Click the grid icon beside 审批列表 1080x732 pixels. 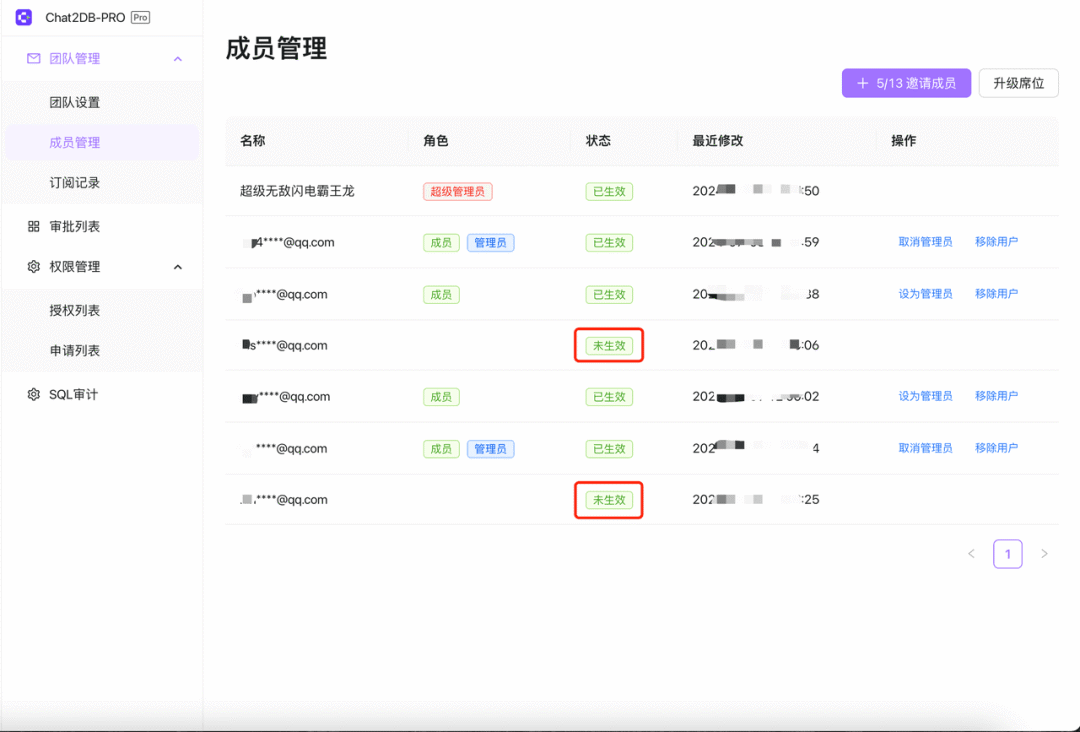click(33, 227)
